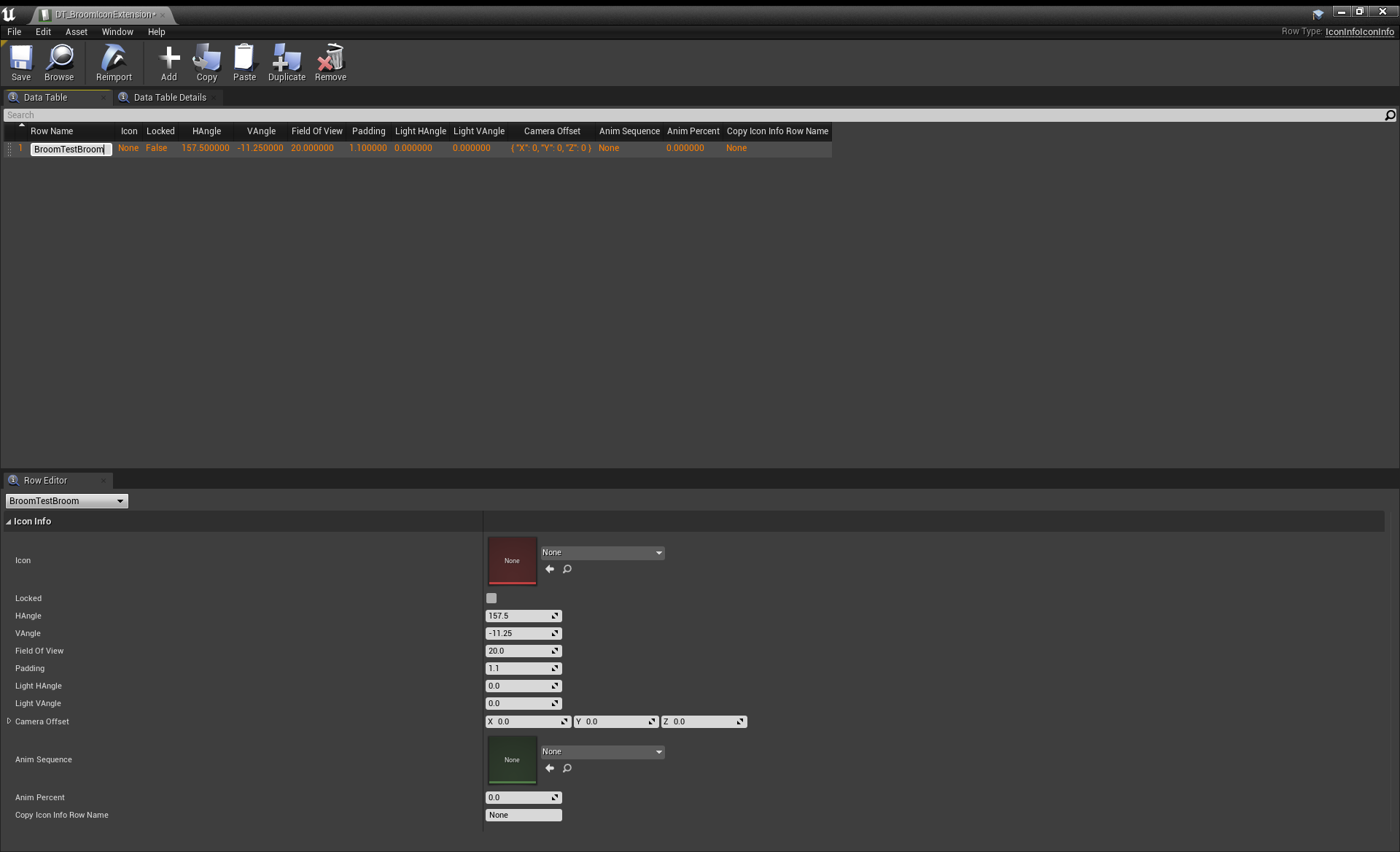Expand the Camera Offset property
Screen dimensions: 1400x852
click(9, 721)
